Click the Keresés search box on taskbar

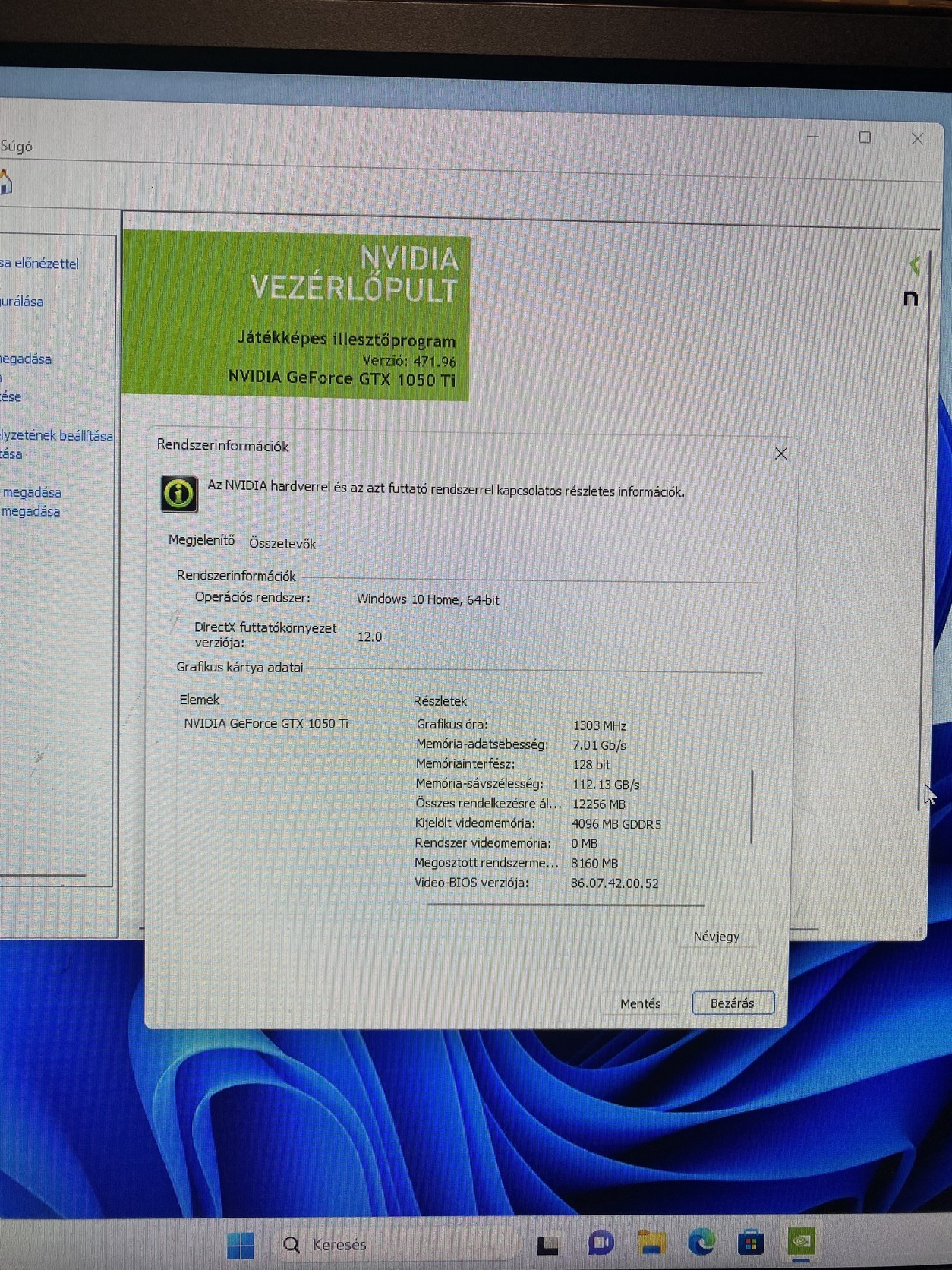tap(395, 1244)
